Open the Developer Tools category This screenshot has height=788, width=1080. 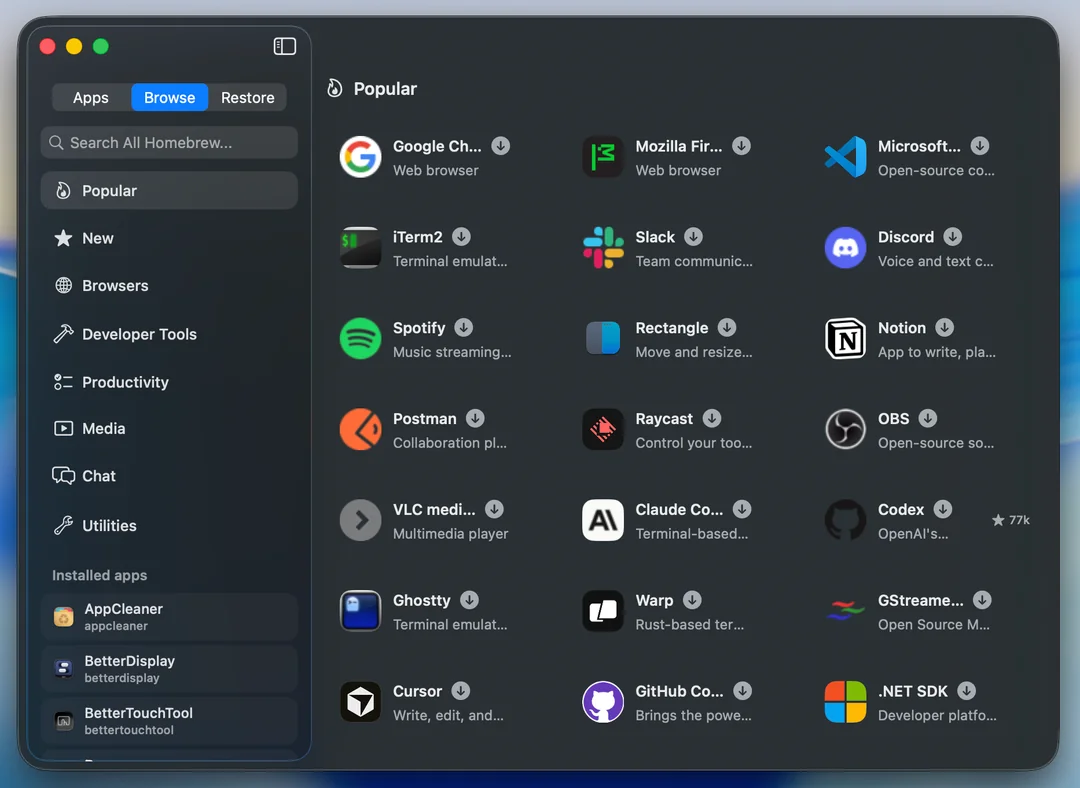[169, 334]
